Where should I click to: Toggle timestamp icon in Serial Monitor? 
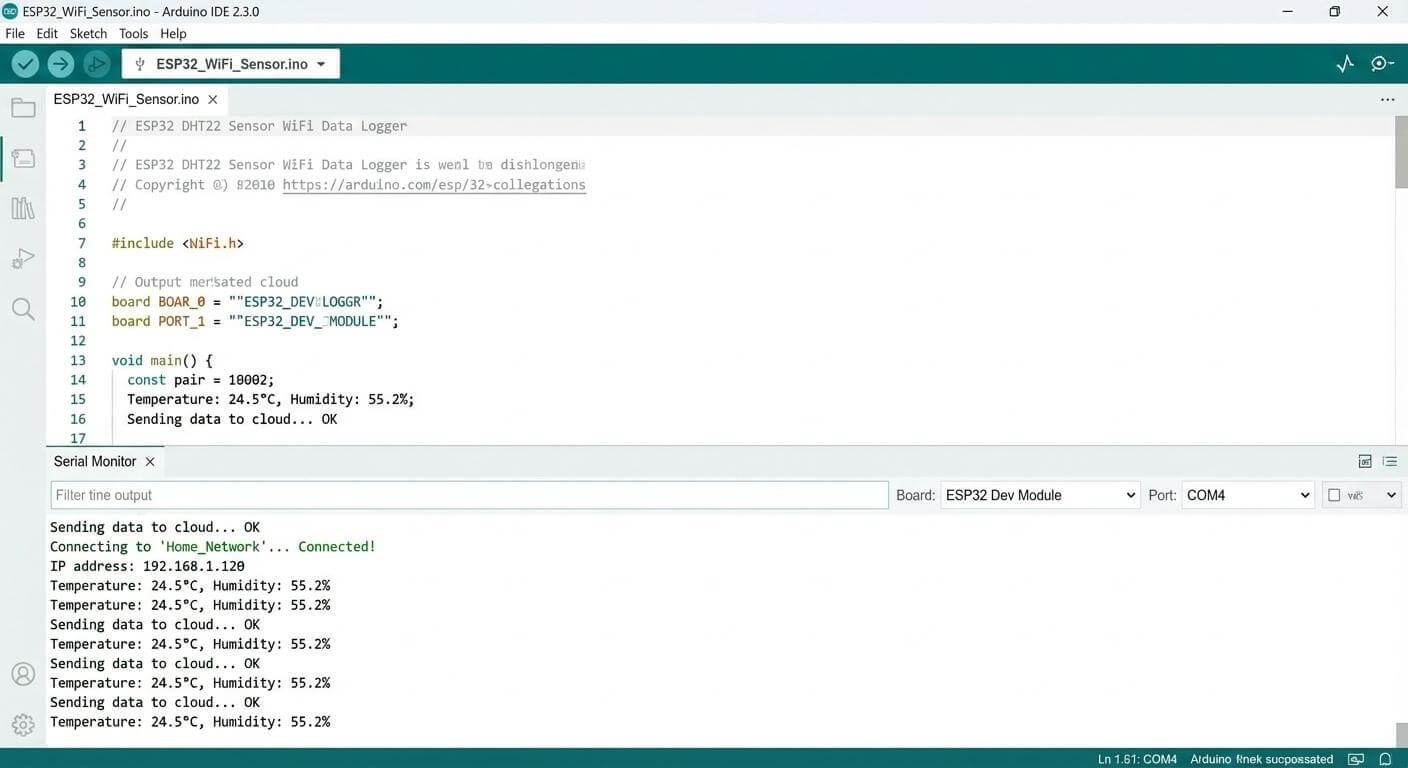pyautogui.click(x=1365, y=461)
